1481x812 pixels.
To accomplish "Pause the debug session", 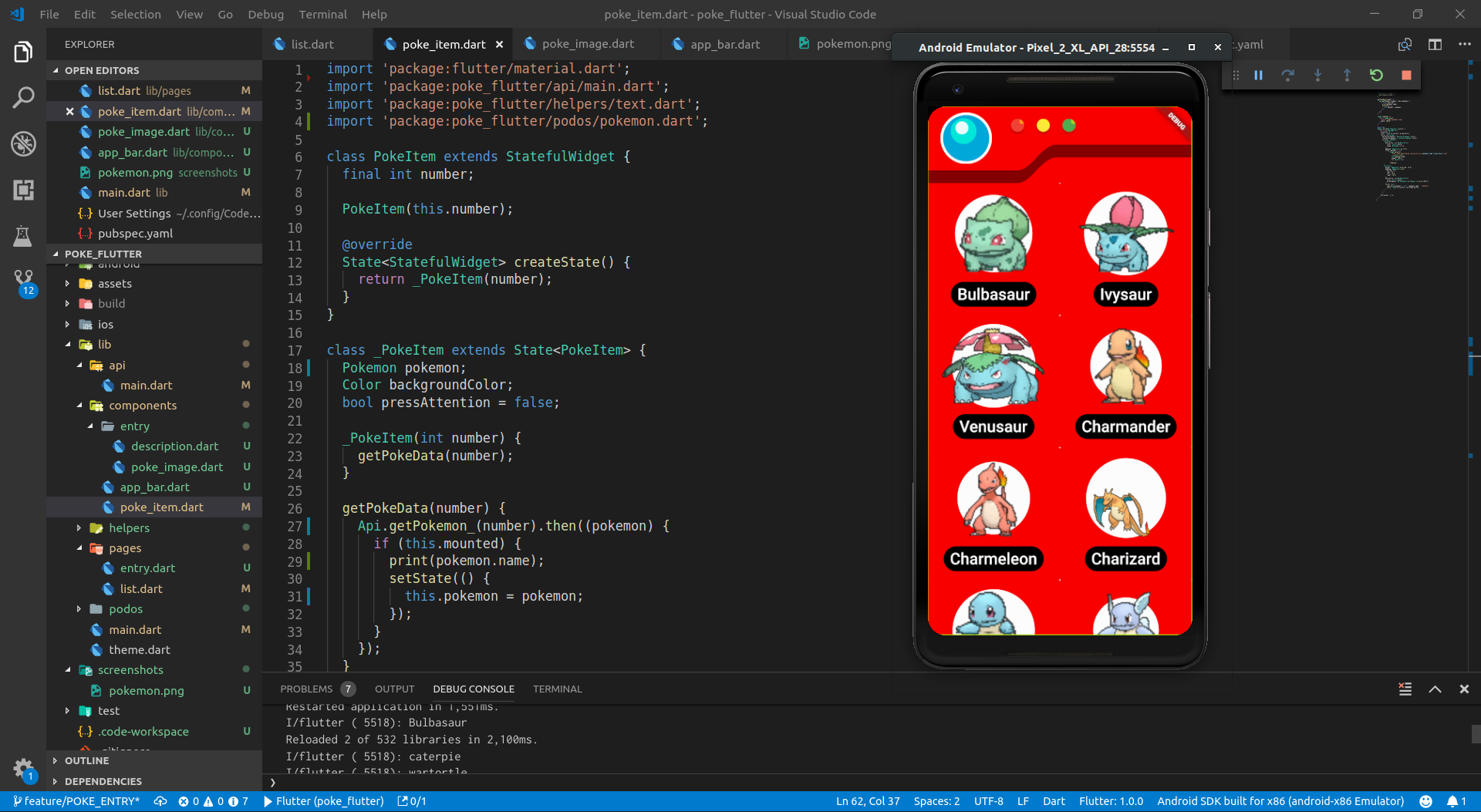I will 1258,75.
